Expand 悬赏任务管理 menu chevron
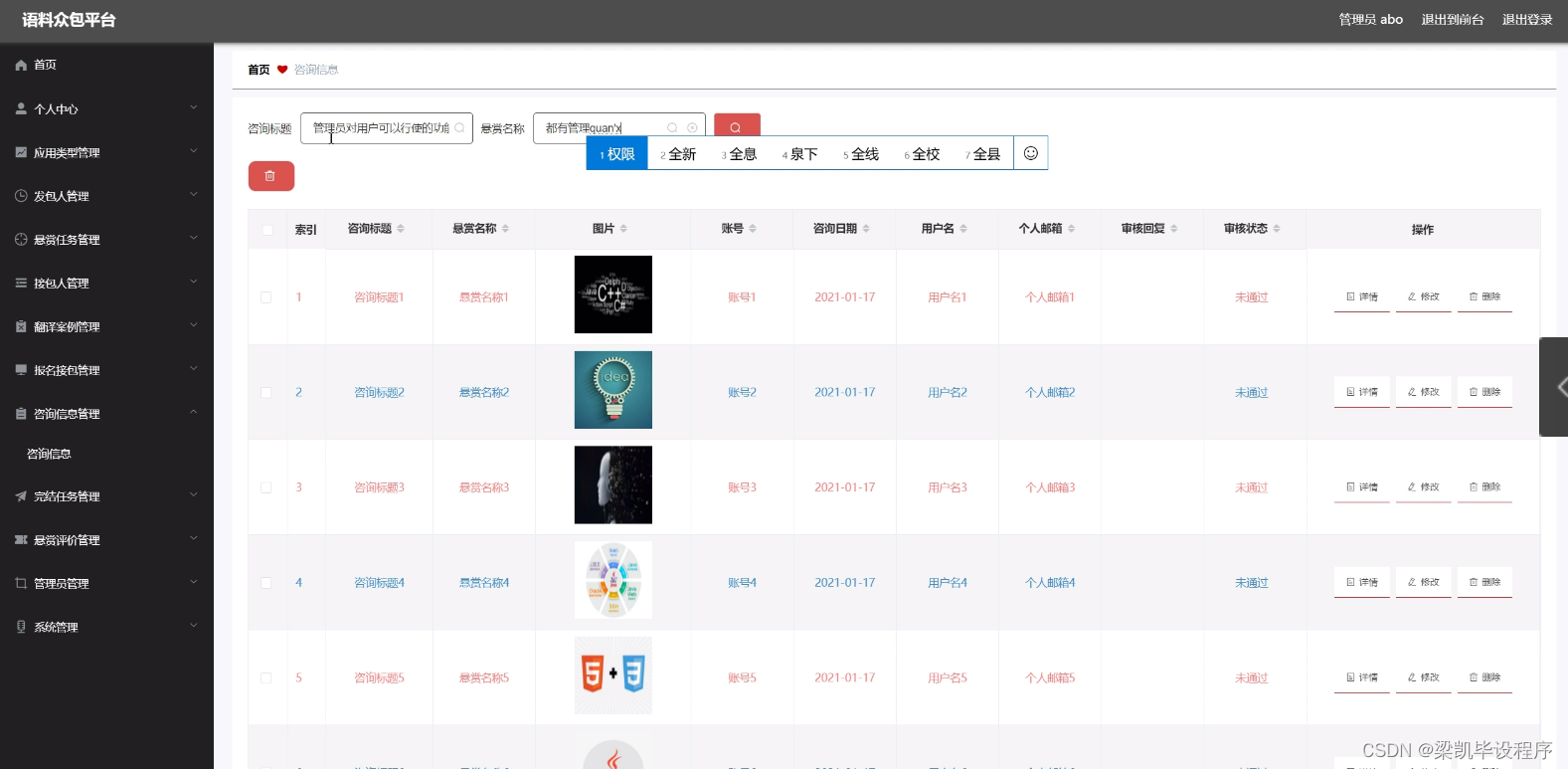Viewport: 1568px width, 769px height. coord(194,238)
